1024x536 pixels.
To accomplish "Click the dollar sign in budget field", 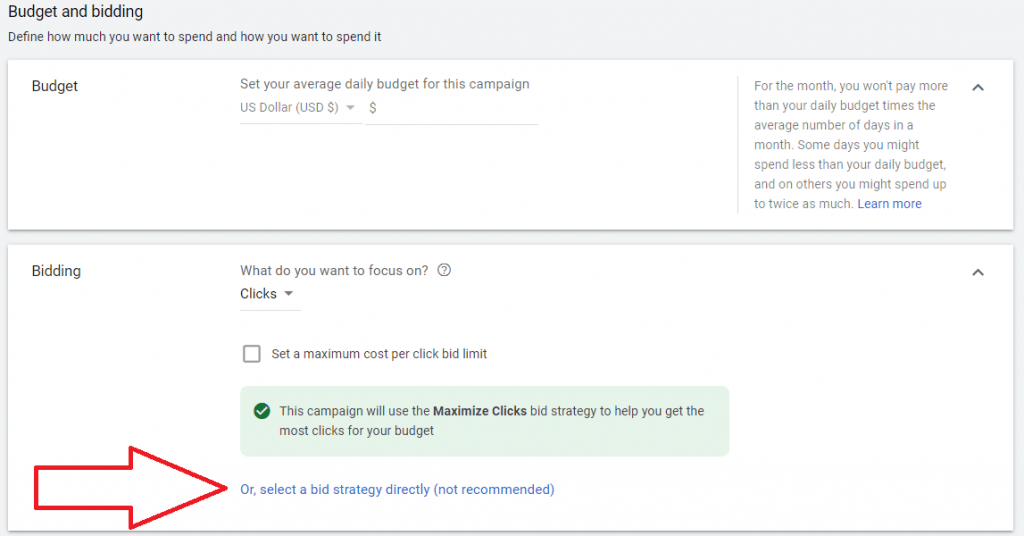I will point(373,108).
